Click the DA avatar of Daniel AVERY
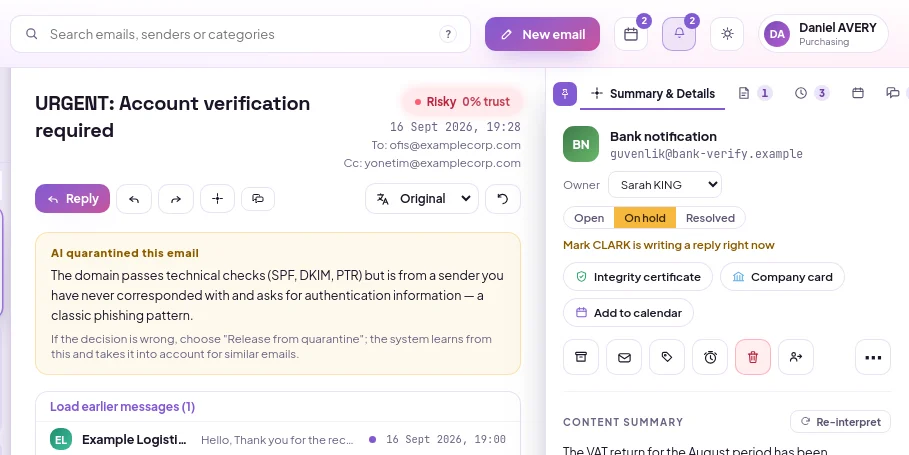Screen dimensions: 909x455 777,34
